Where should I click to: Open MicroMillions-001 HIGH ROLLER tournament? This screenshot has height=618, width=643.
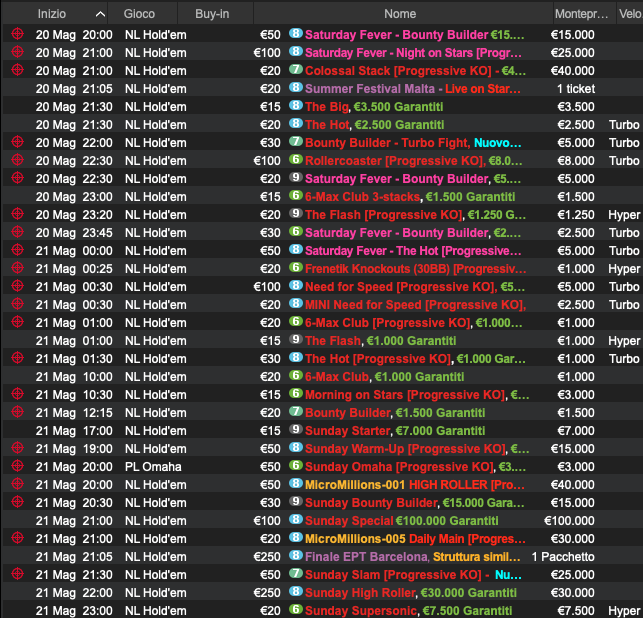[x=415, y=485]
